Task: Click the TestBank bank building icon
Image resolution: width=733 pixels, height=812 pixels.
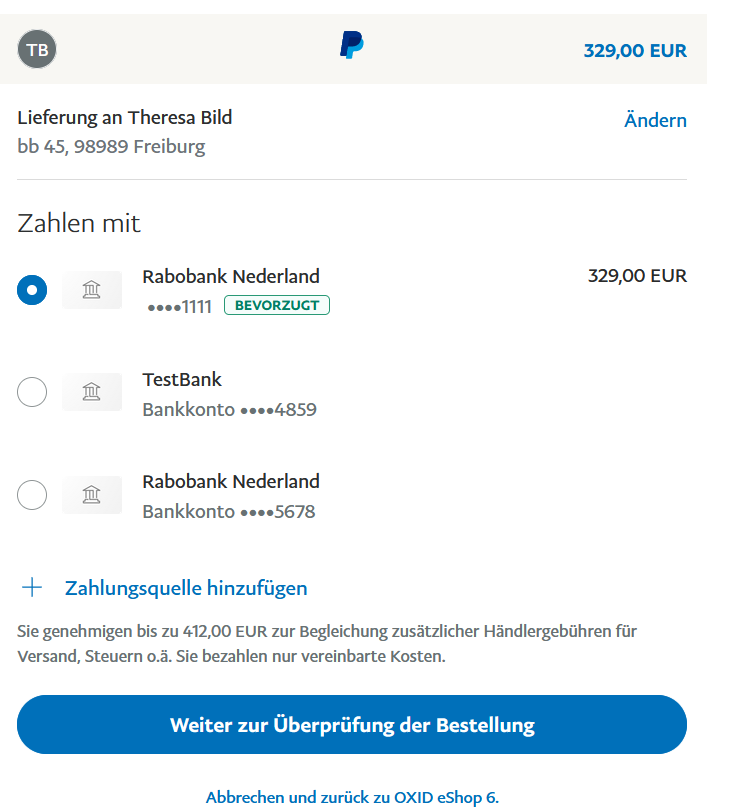Action: pos(92,392)
